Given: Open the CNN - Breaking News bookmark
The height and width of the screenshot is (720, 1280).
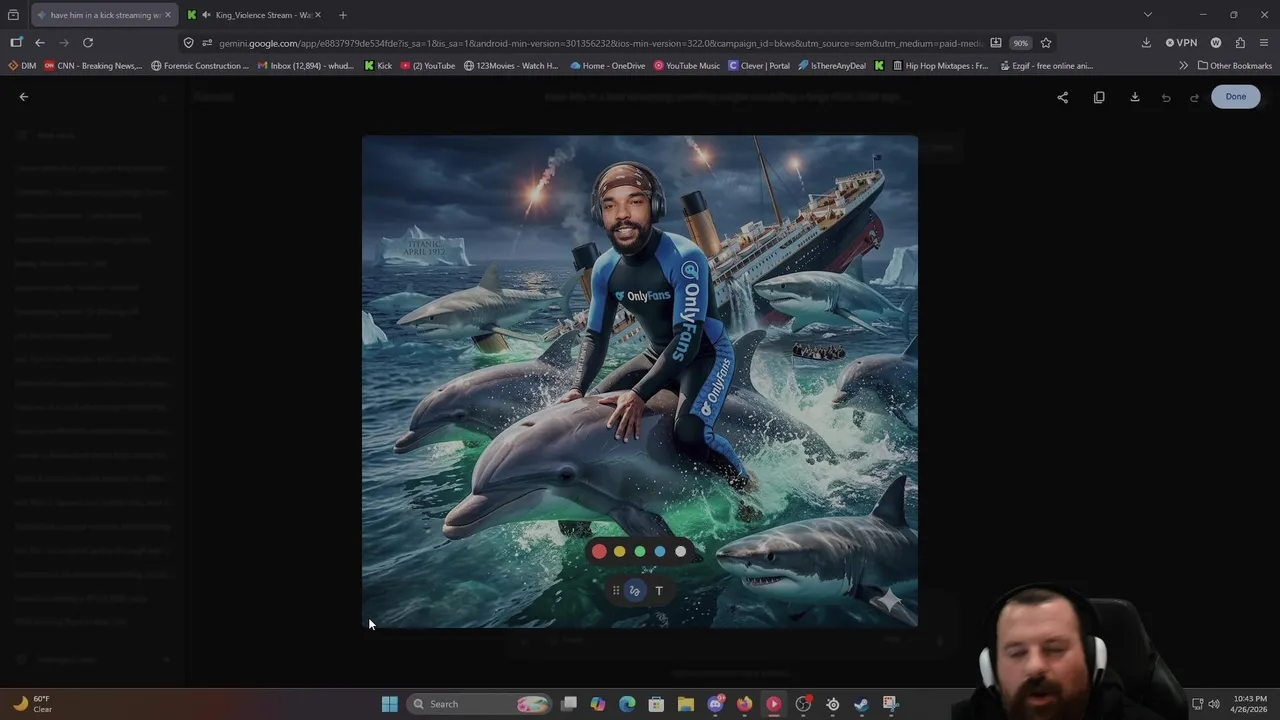Looking at the screenshot, I should point(93,66).
